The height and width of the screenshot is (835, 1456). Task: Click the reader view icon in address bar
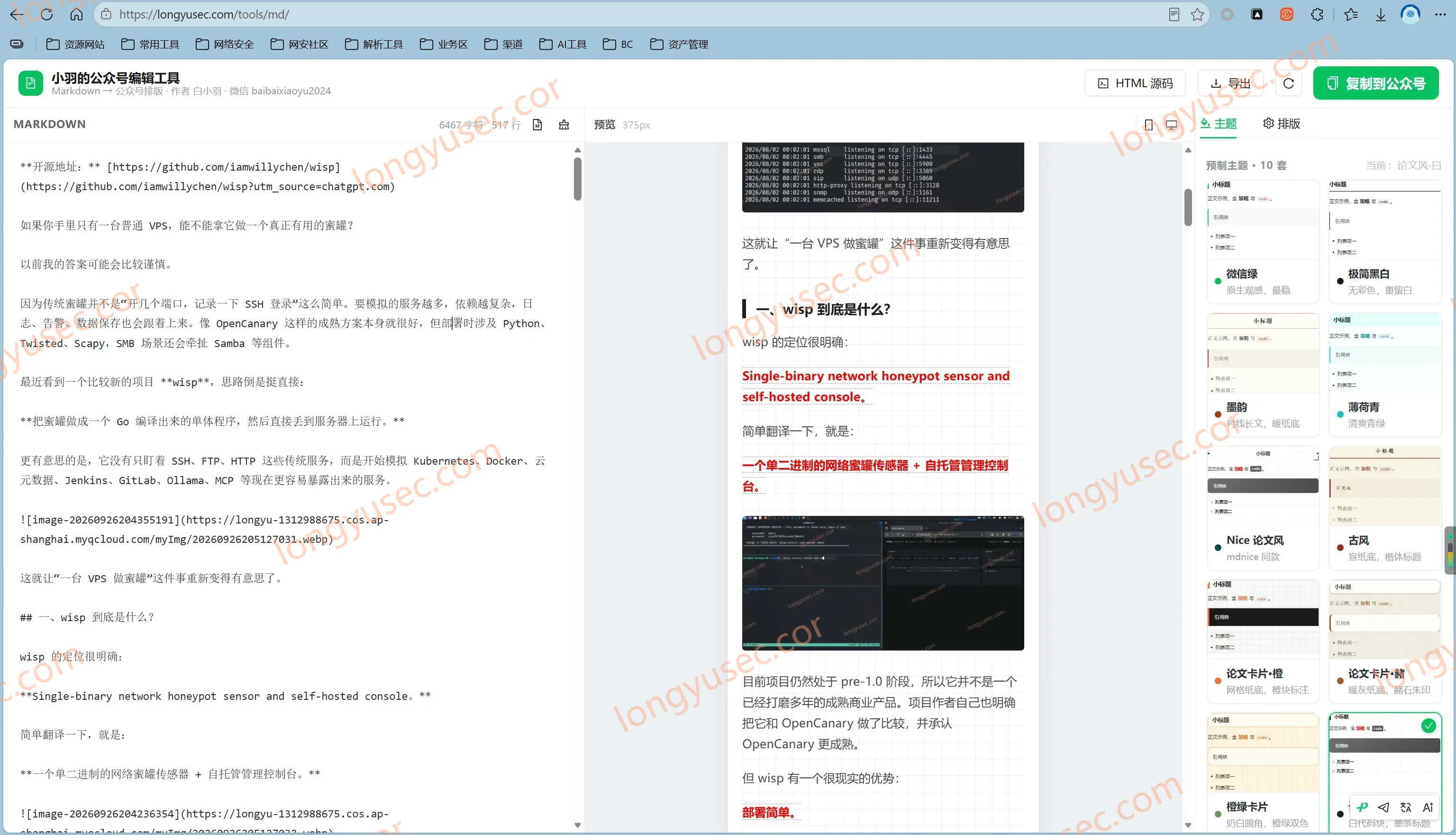point(1174,14)
